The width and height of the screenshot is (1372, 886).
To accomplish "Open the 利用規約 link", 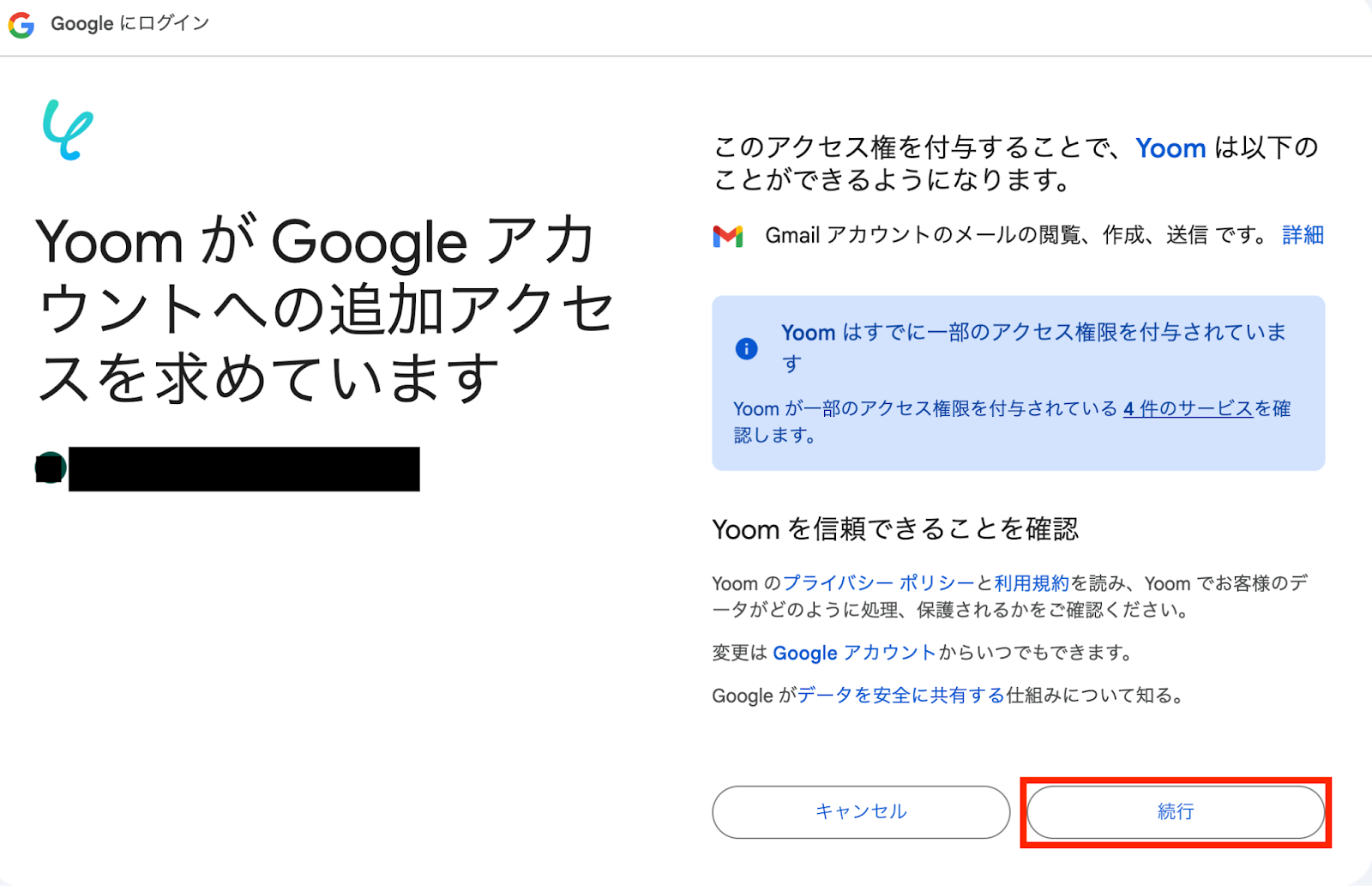I will click(1032, 583).
